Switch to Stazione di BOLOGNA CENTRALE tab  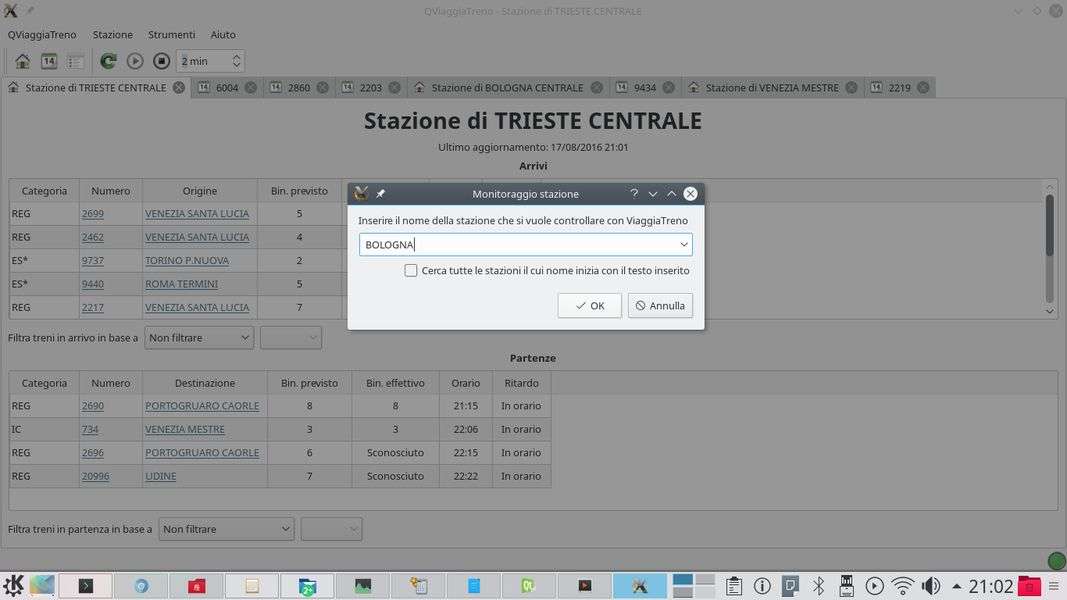(506, 88)
